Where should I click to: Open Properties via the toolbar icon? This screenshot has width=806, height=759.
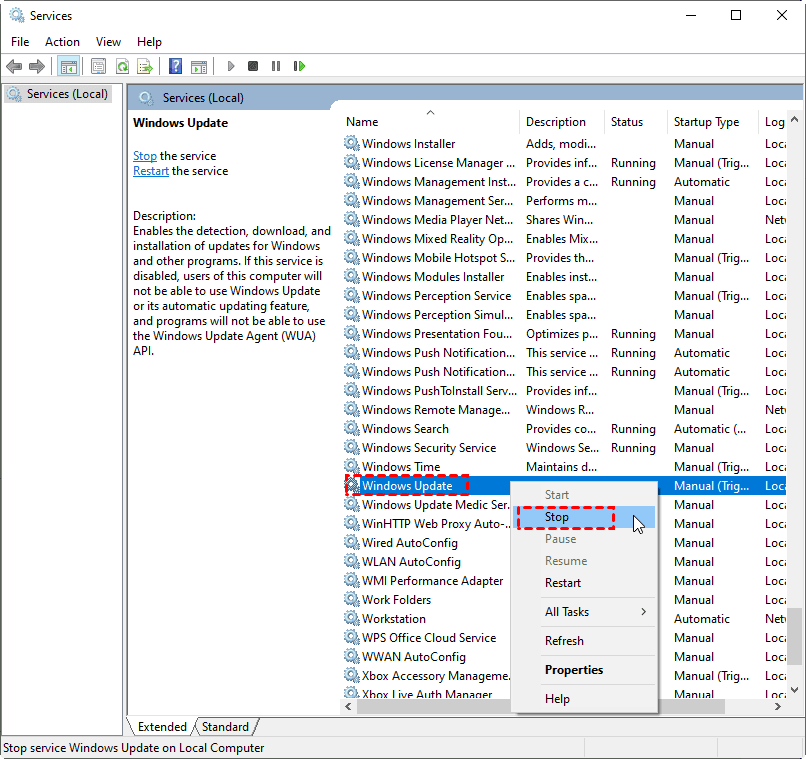tap(98, 67)
